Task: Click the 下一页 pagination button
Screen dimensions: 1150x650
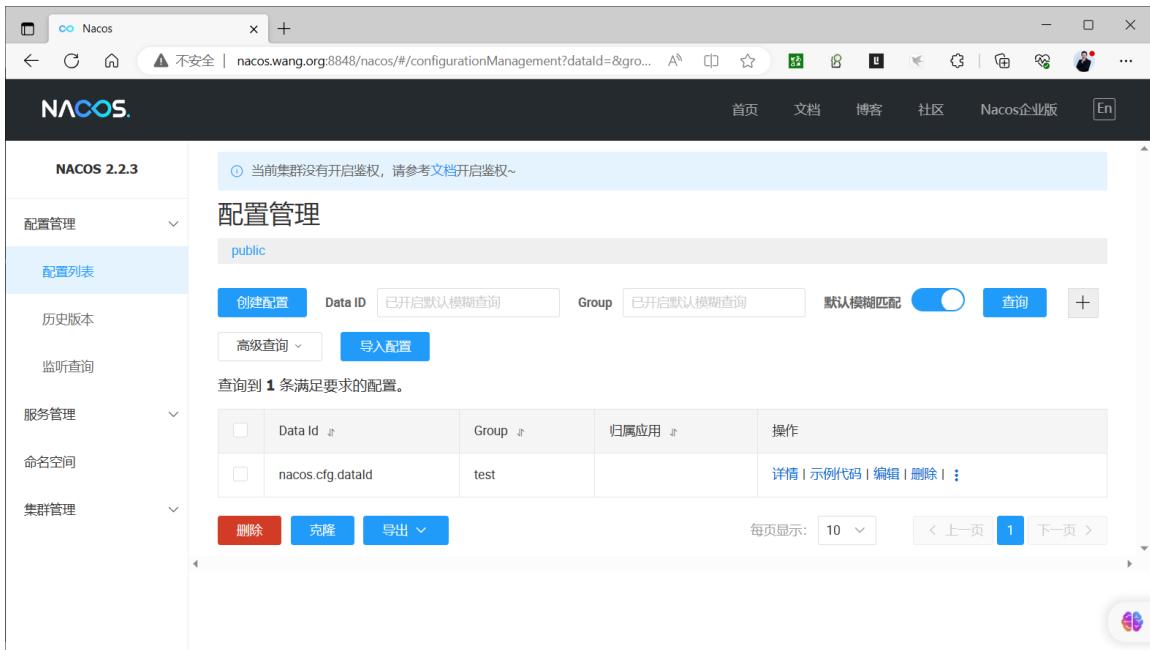Action: click(x=1066, y=530)
